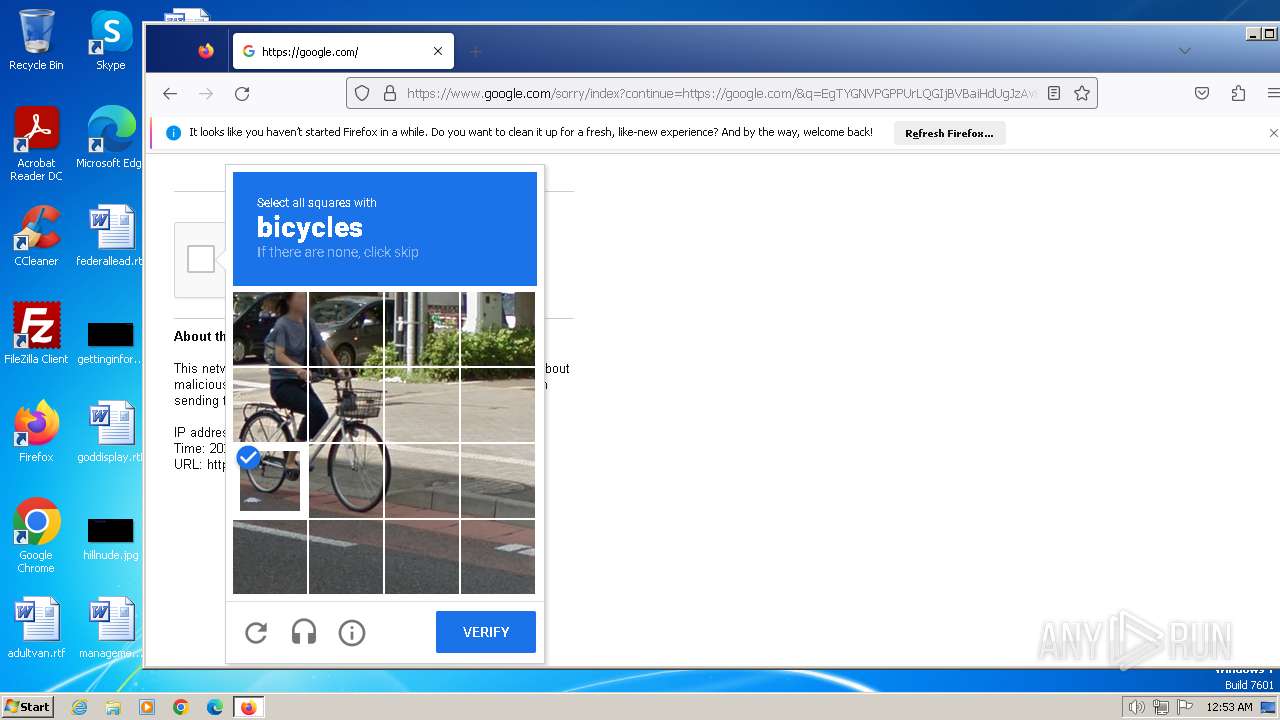This screenshot has width=1280, height=720.
Task: Select the tile with the bicycle front basket
Action: [346, 405]
